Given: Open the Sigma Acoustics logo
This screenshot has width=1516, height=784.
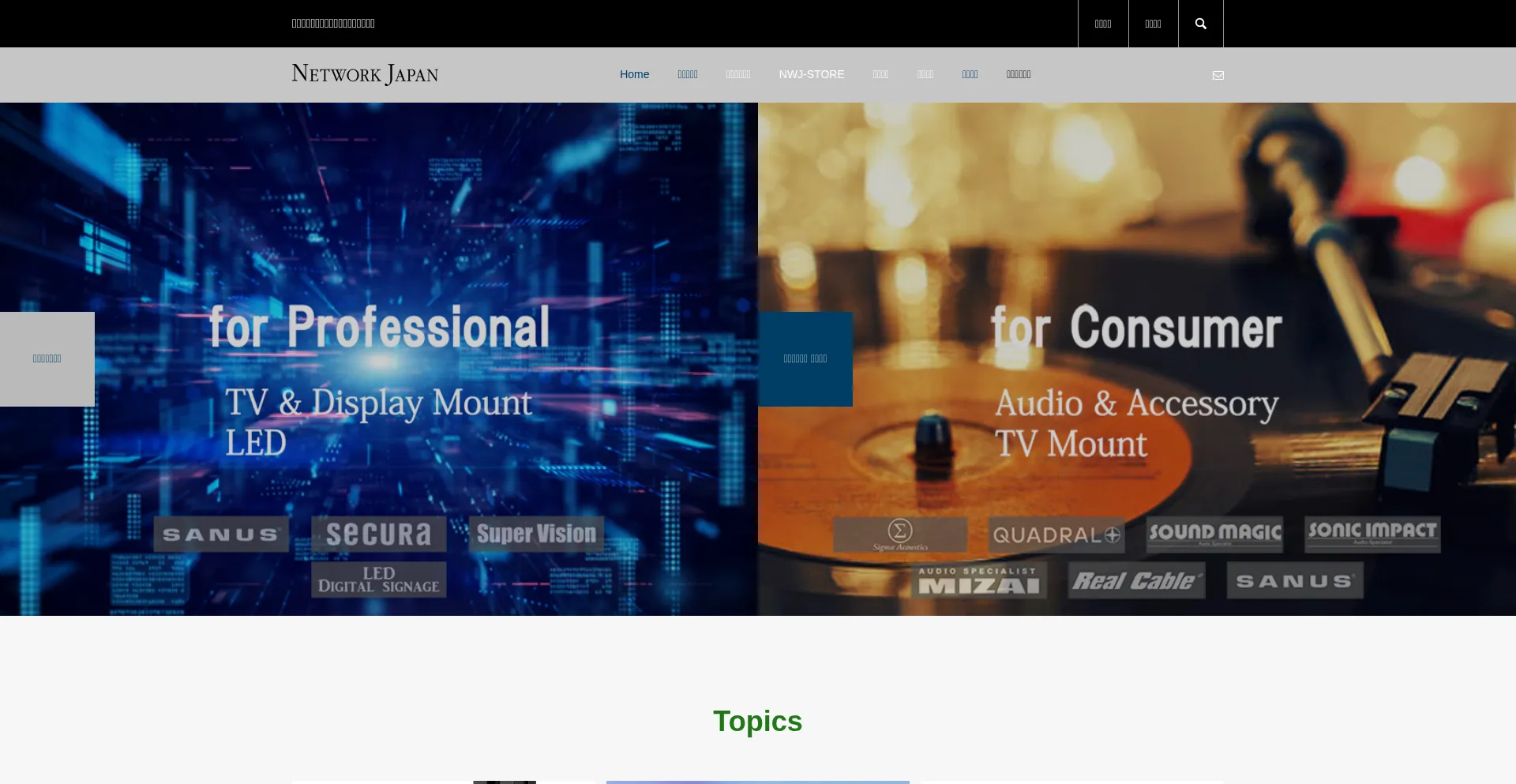Looking at the screenshot, I should [x=899, y=534].
